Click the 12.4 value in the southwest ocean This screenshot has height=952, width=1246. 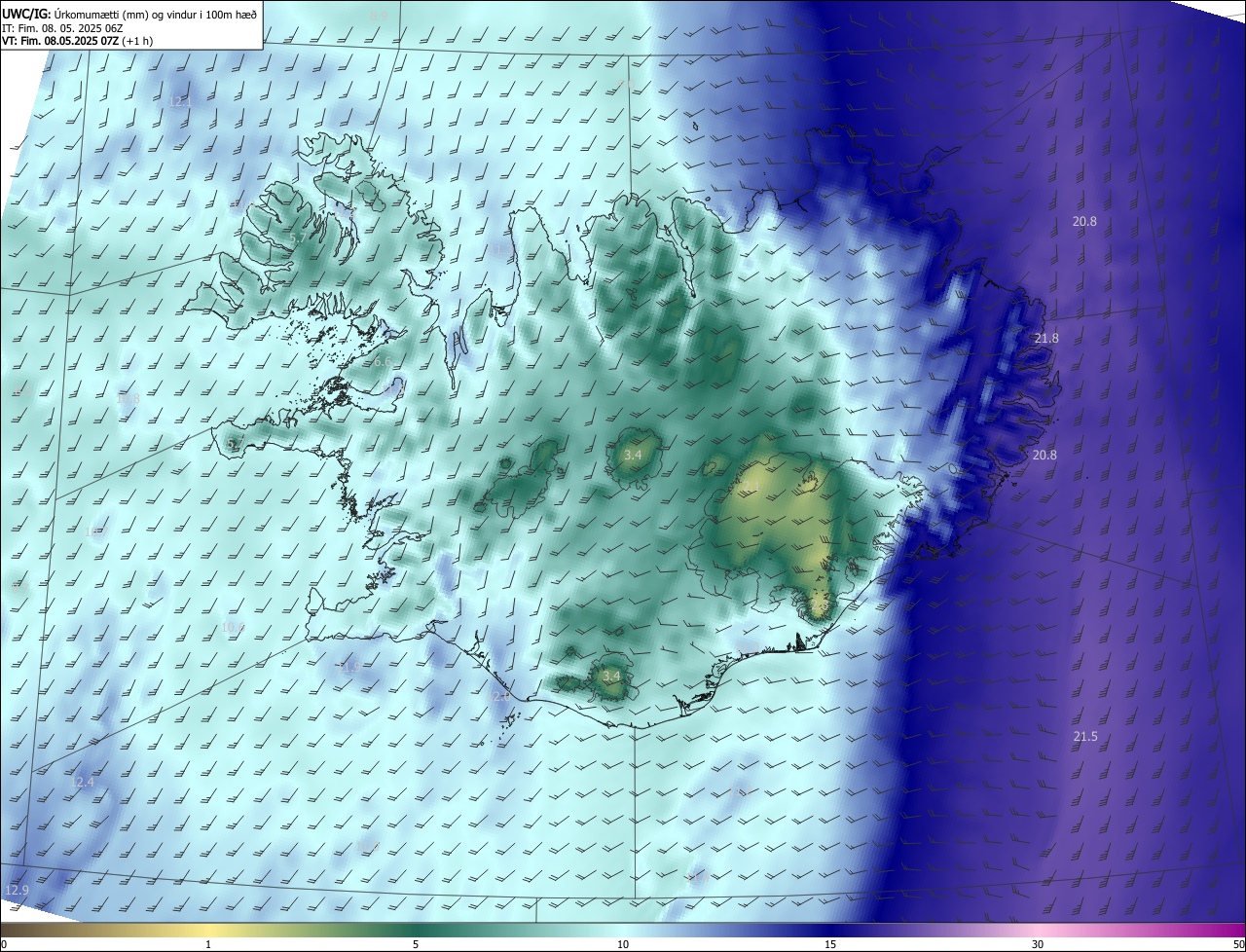83,782
